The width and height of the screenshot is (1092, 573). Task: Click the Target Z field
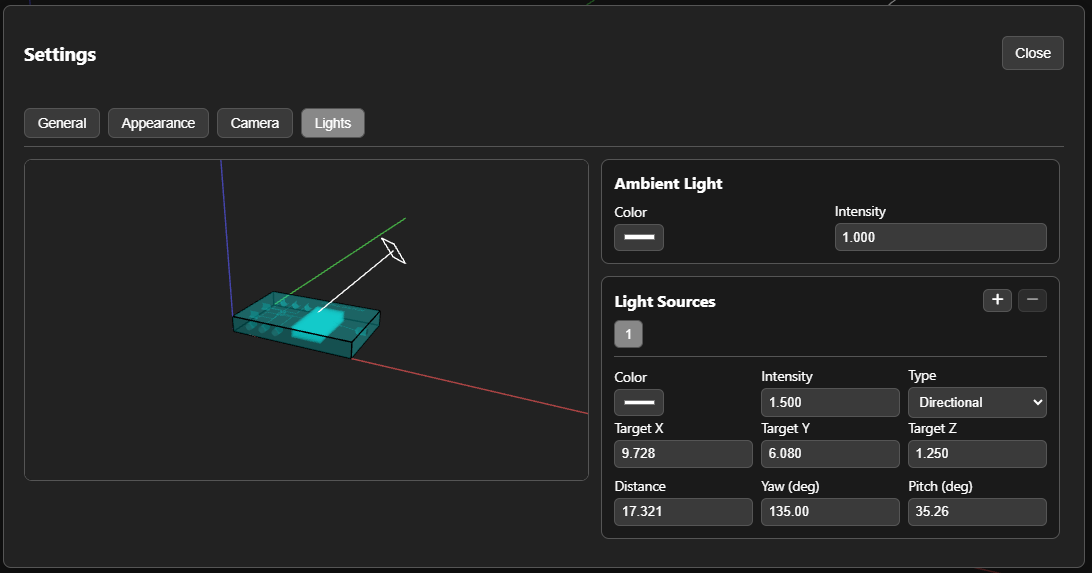pos(977,453)
